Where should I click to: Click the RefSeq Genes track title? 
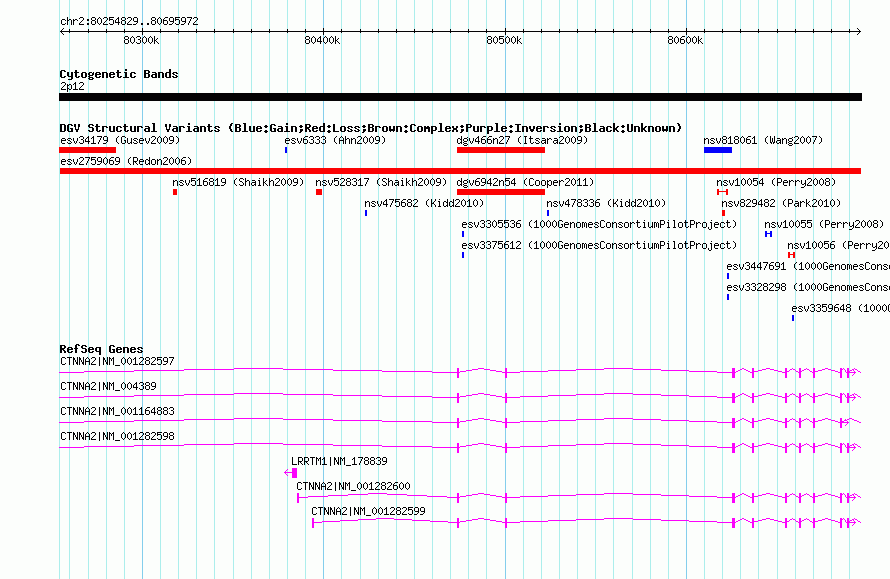click(101, 349)
